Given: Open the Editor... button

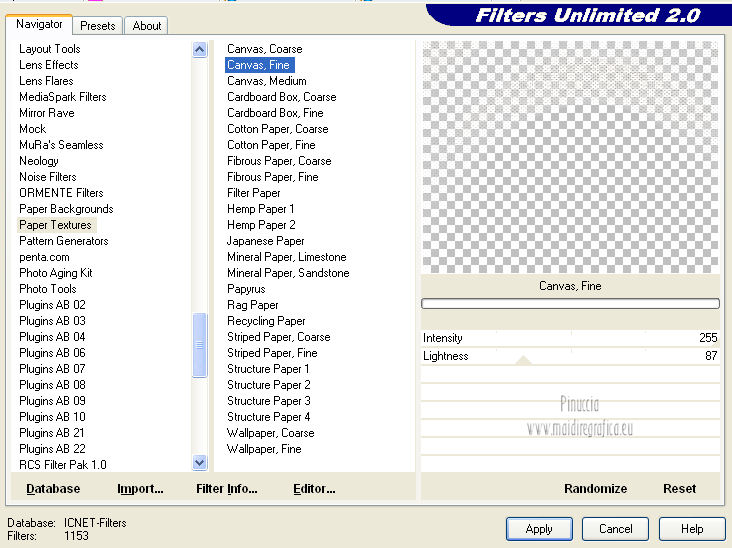Looking at the screenshot, I should point(314,489).
